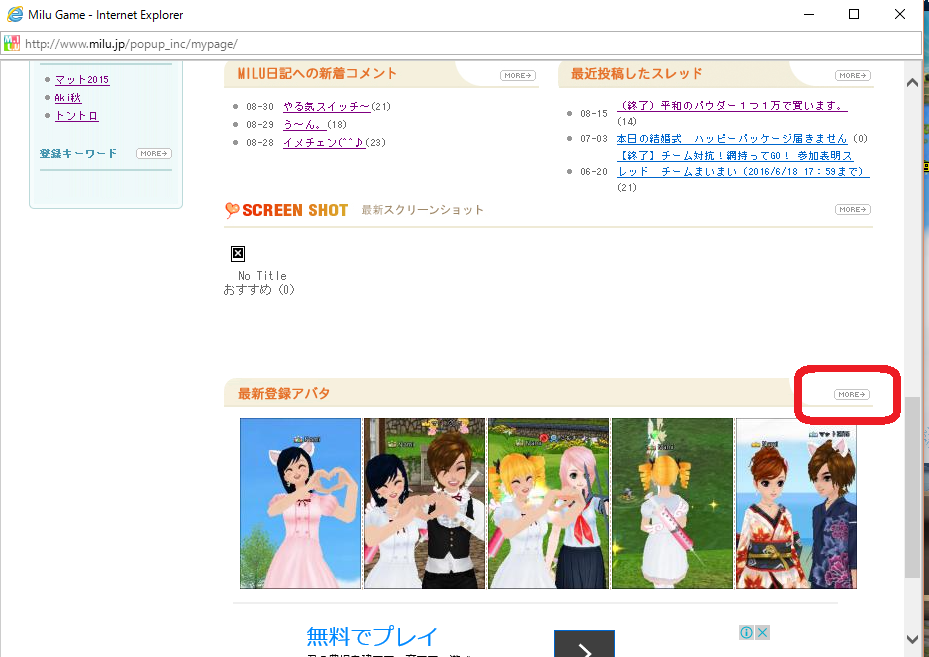Image resolution: width=929 pixels, height=657 pixels.
Task: Open thread (終了) 平和のパウダー１つ１万で買います。
Action: (732, 105)
